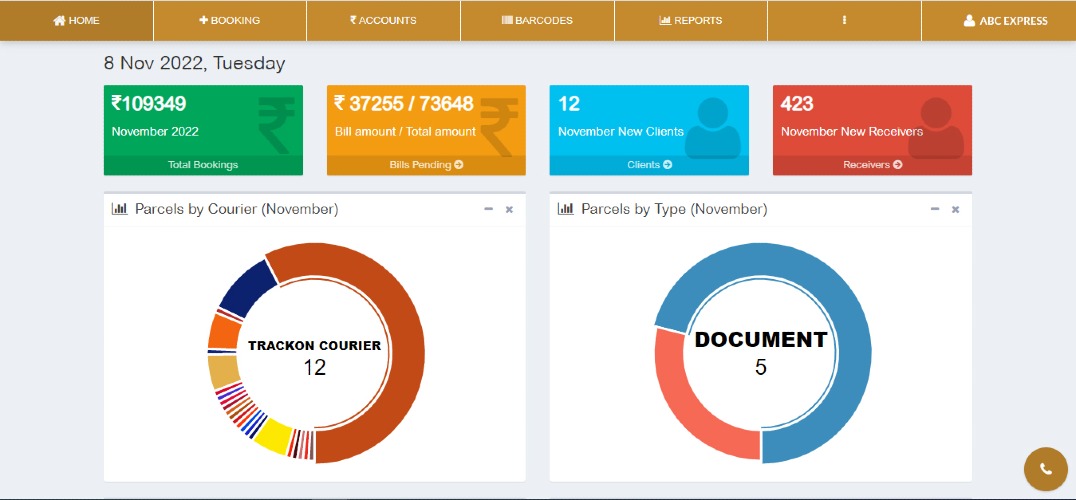Open the HOME menu item

76,21
